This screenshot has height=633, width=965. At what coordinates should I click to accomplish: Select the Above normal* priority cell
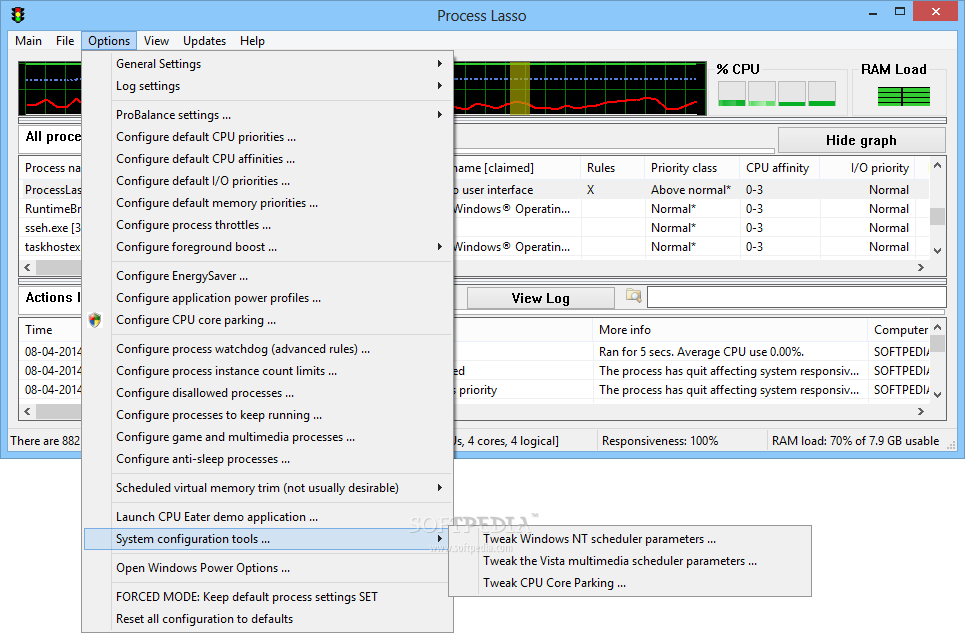click(691, 189)
